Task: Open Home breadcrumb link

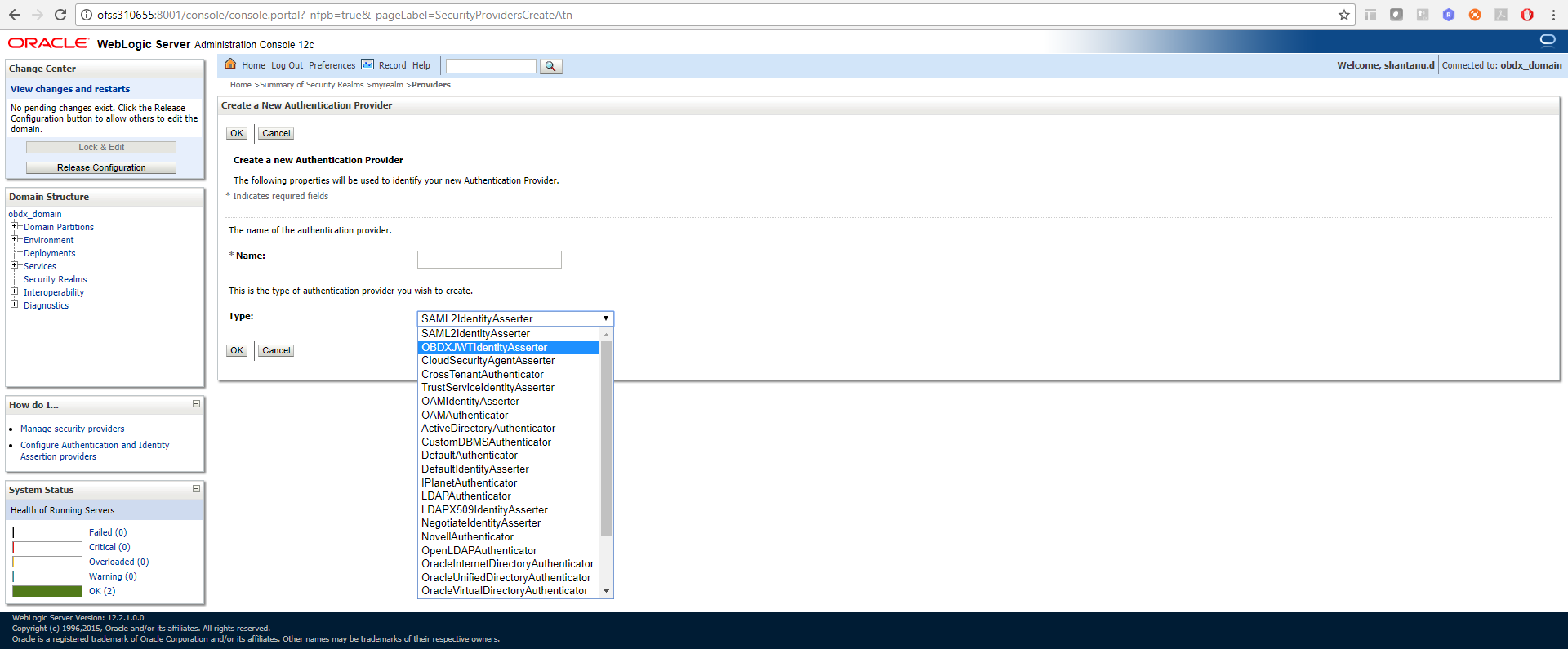Action: pyautogui.click(x=240, y=85)
